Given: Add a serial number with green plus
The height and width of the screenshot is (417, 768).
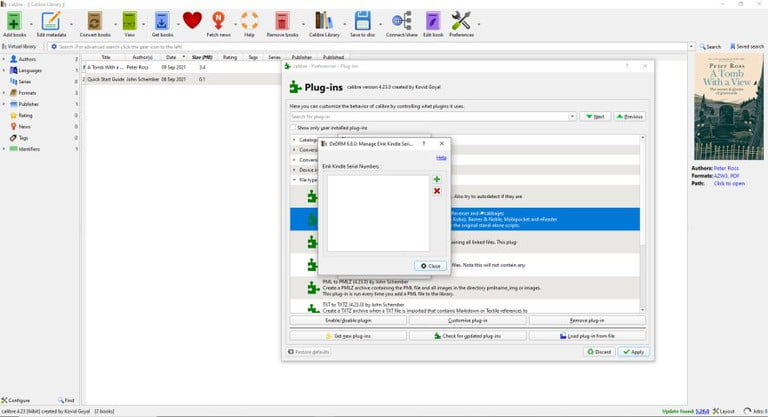Looking at the screenshot, I should (437, 179).
